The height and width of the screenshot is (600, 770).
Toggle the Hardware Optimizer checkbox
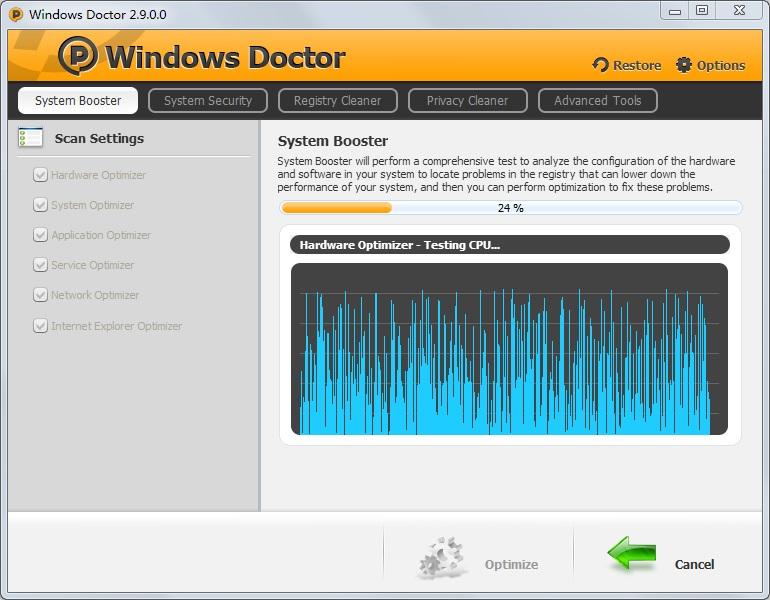40,175
